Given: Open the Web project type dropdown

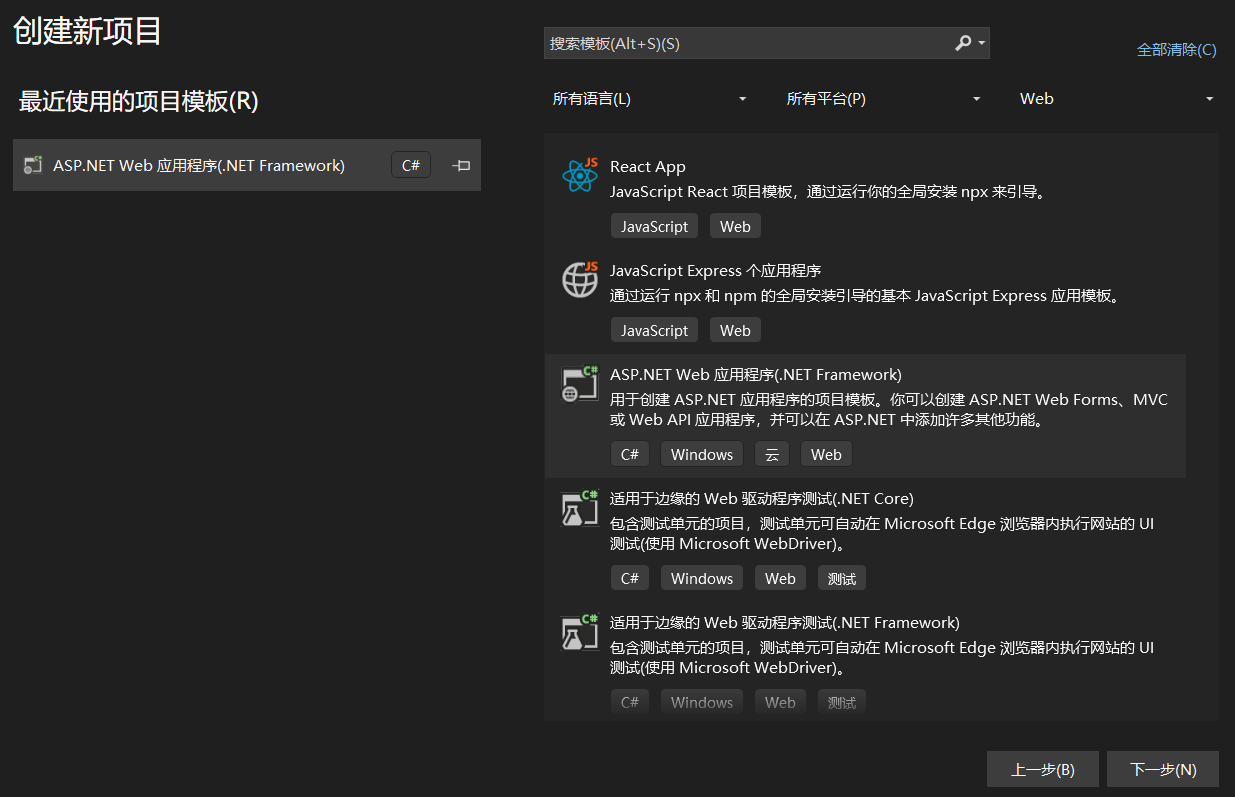Looking at the screenshot, I should coord(1116,99).
